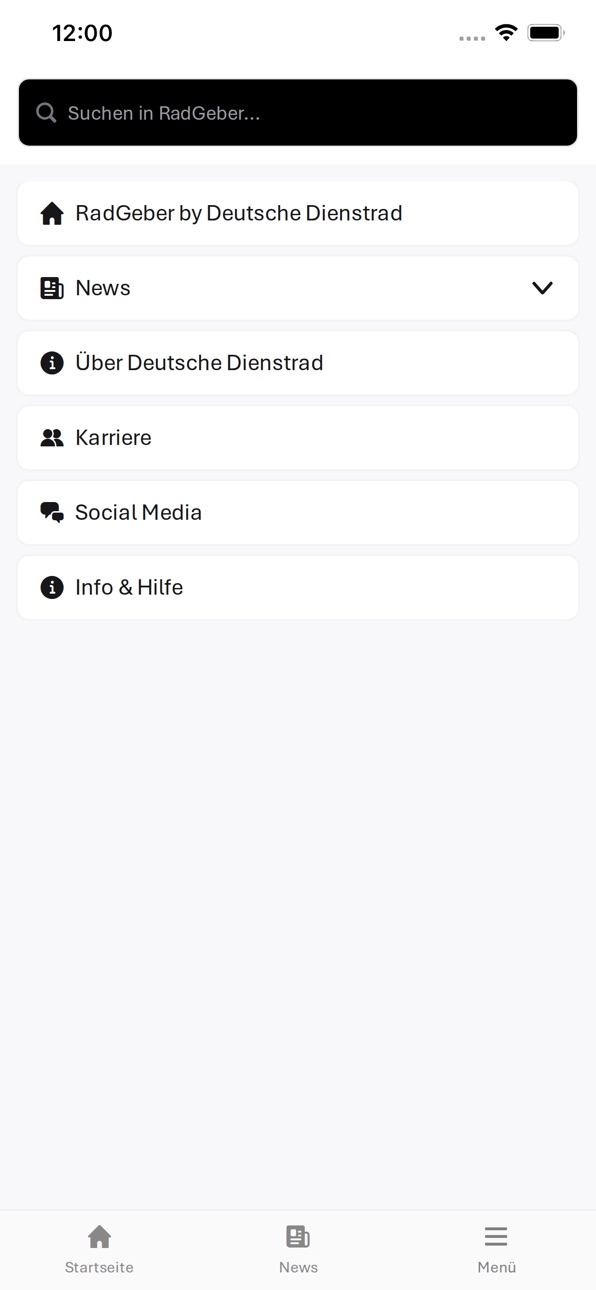596x1290 pixels.
Task: Click the newspaper icon in News row
Action: click(52, 288)
